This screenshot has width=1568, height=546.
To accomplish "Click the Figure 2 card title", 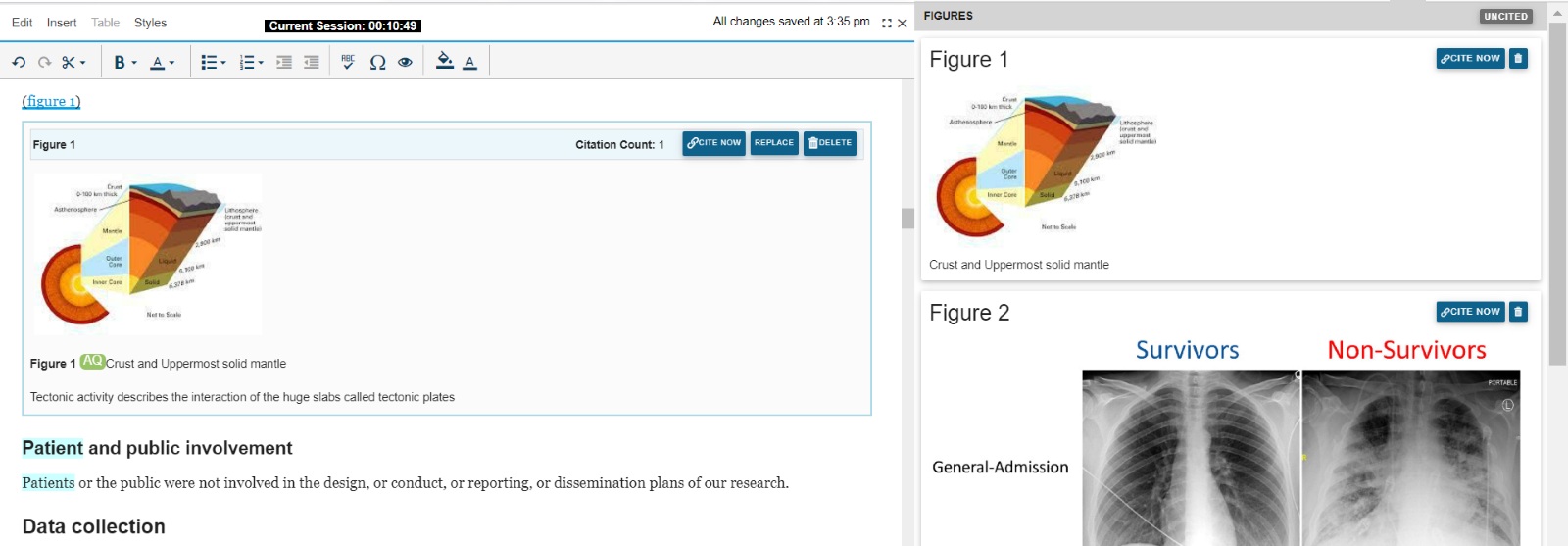I will click(x=969, y=313).
